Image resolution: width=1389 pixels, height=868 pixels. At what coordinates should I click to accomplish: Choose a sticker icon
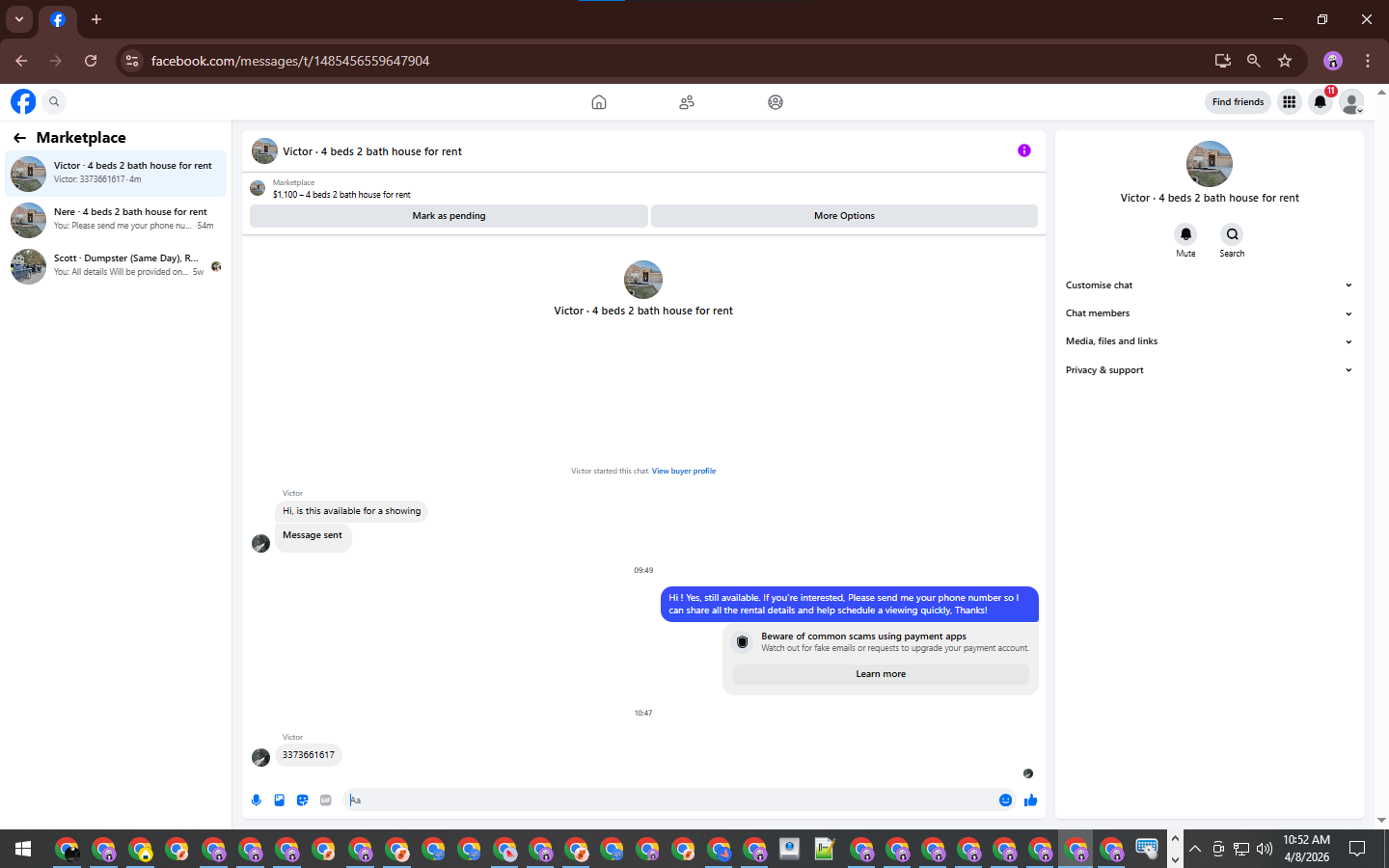[x=303, y=800]
